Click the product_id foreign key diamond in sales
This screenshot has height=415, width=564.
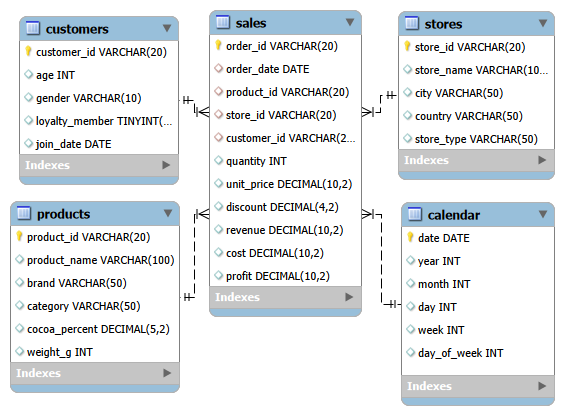(219, 91)
